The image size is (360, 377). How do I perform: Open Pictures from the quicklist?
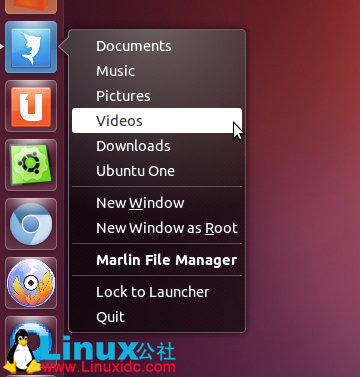157,96
